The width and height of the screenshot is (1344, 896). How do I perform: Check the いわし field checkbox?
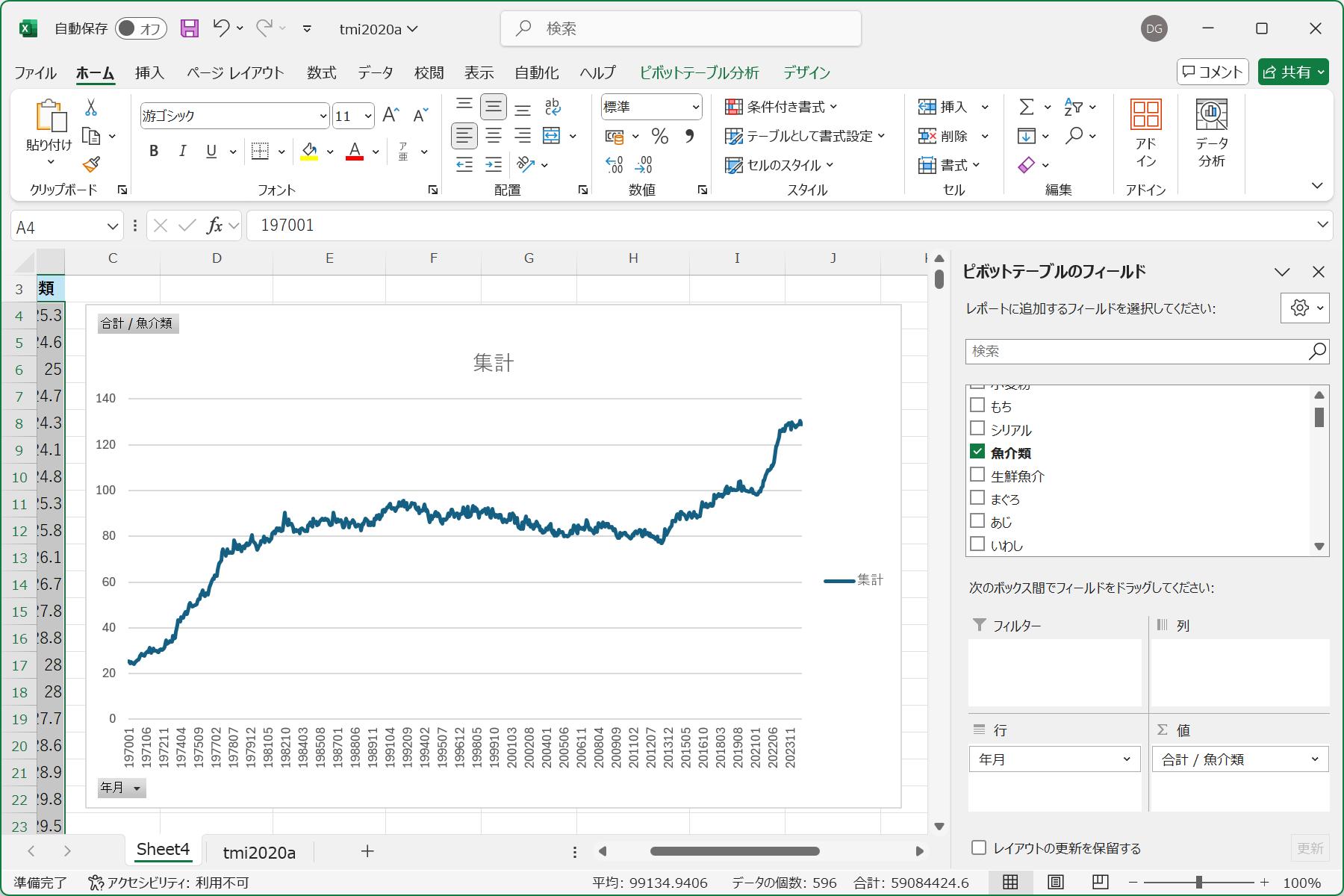click(x=977, y=544)
